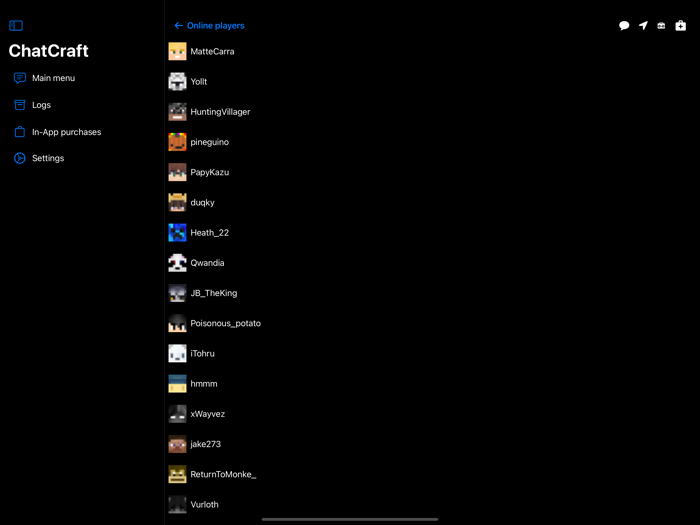Select player name xWayvez
Screen dimensions: 700x525
(x=208, y=414)
